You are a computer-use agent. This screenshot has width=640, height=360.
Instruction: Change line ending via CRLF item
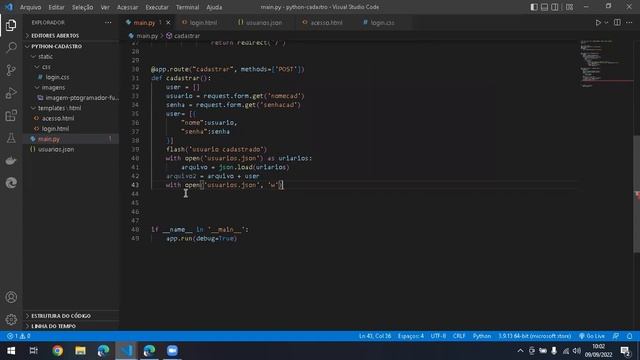(459, 336)
